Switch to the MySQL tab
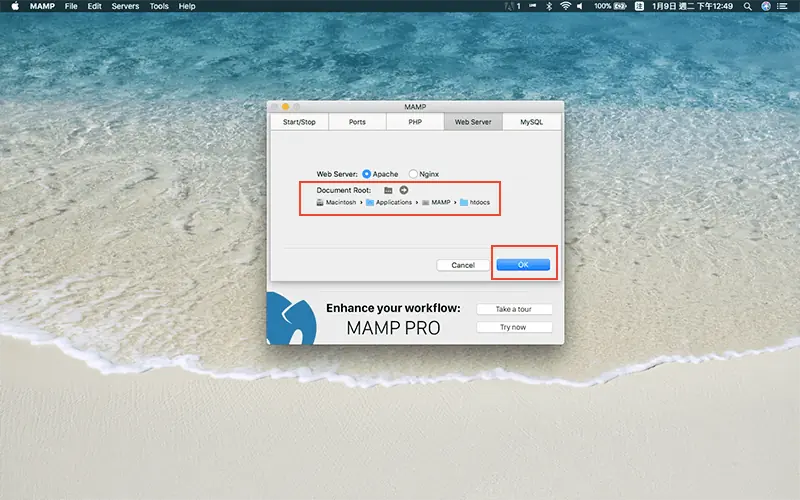This screenshot has height=500, width=800. (532, 122)
